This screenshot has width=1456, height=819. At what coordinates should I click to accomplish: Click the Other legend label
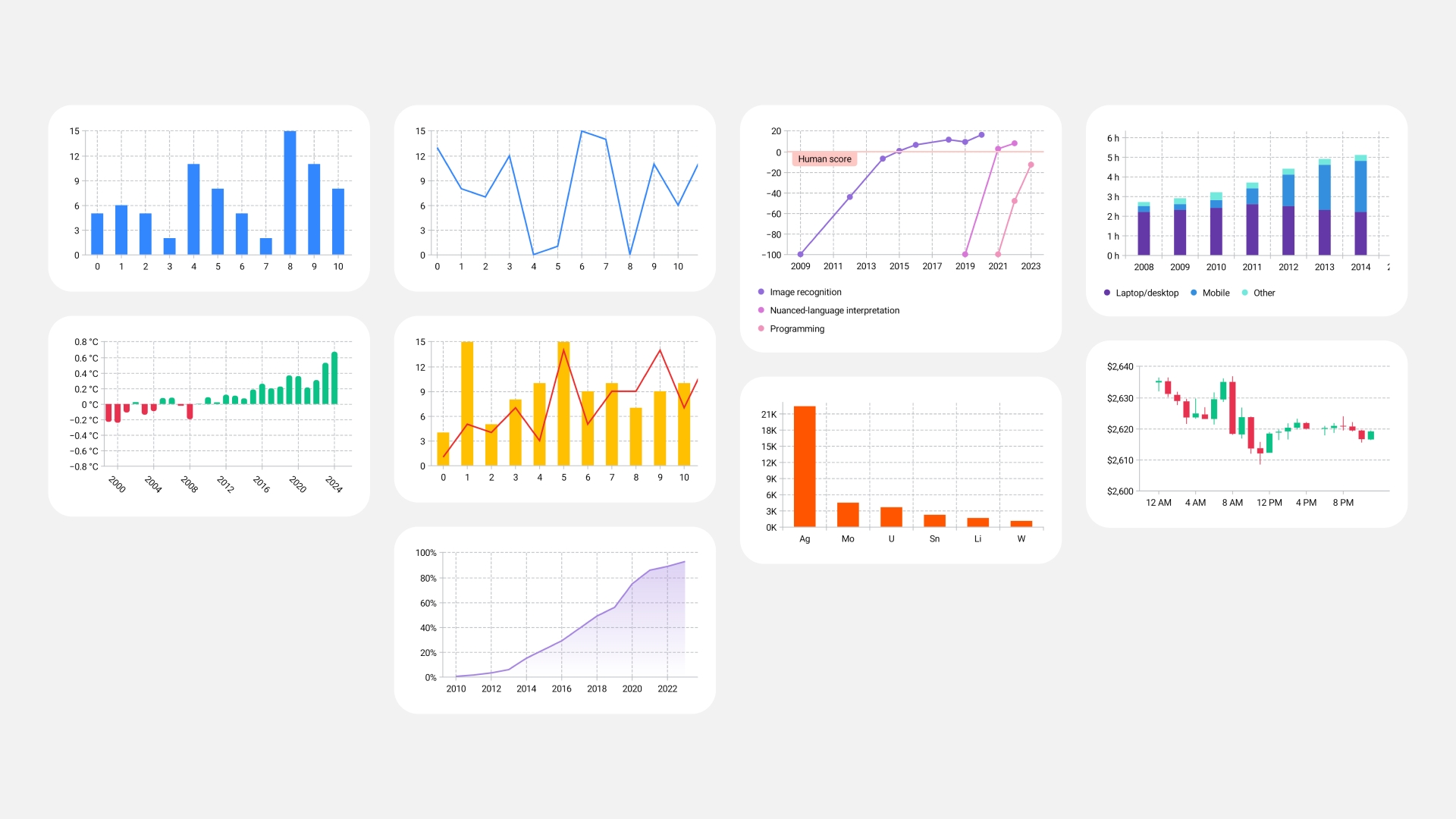coord(1263,293)
